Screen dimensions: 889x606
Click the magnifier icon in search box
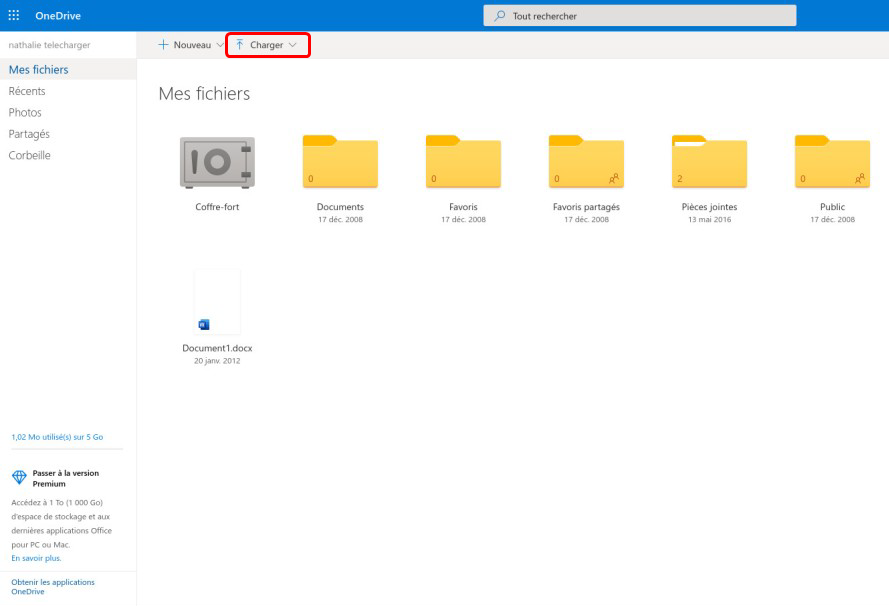click(x=499, y=16)
